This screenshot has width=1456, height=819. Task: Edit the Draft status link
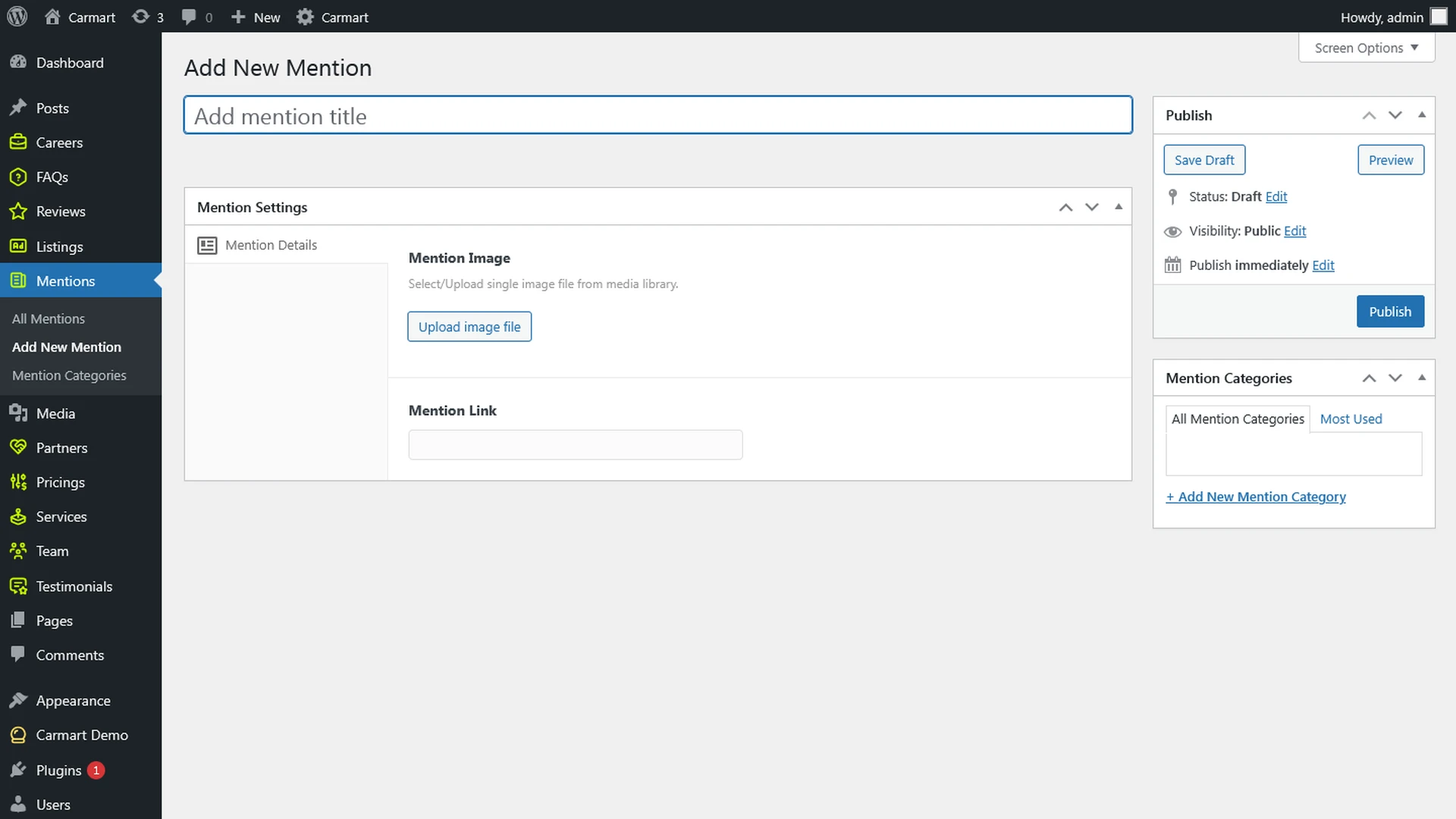click(x=1276, y=196)
